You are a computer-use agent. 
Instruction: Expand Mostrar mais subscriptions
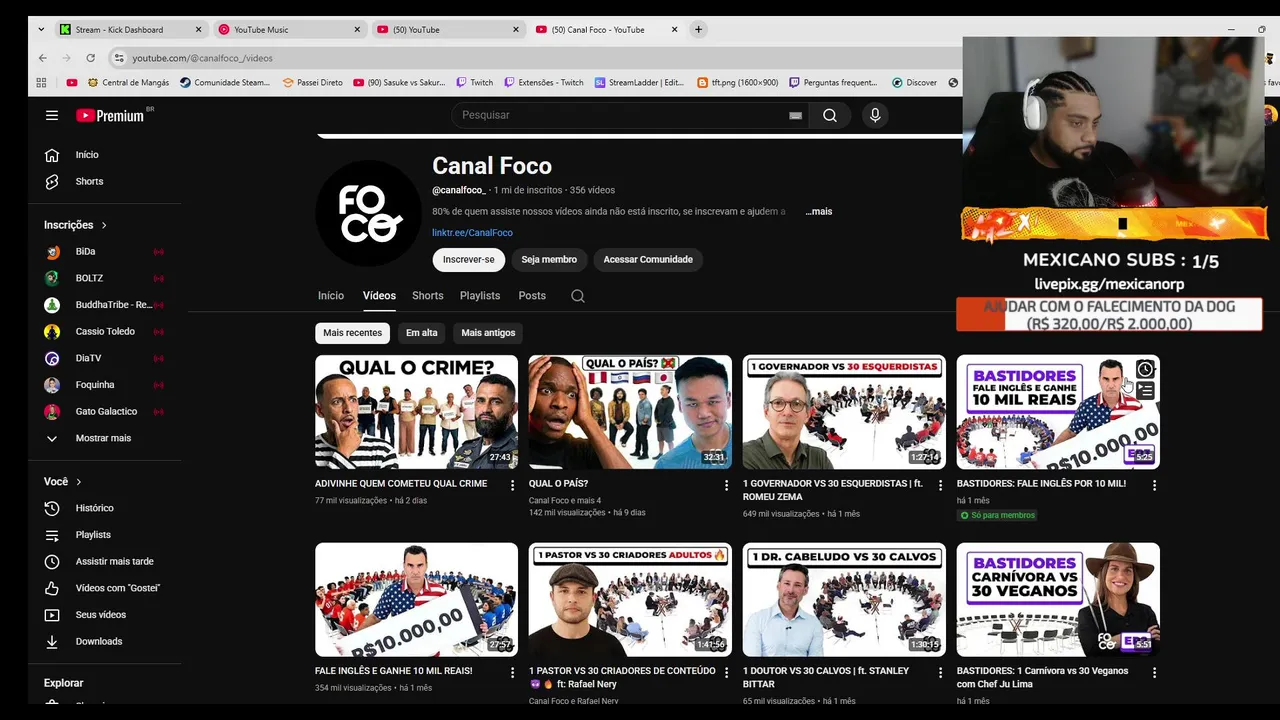[x=105, y=438]
